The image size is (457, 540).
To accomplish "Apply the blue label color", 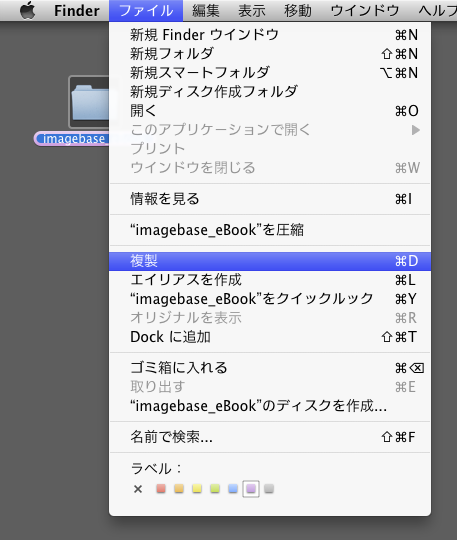I will (x=233, y=488).
